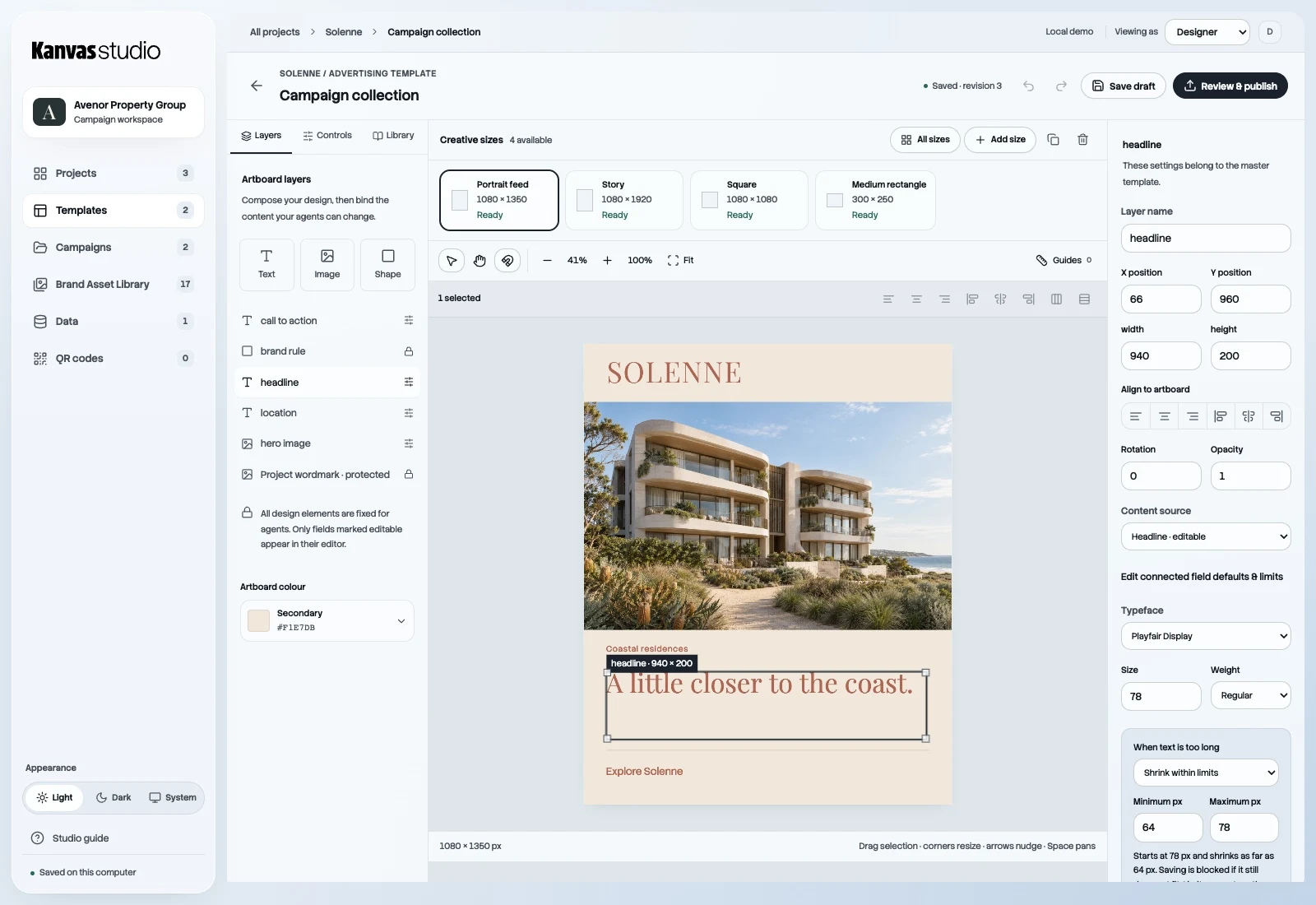Delete the selected creative size with trash icon
1316x905 pixels.
point(1082,140)
